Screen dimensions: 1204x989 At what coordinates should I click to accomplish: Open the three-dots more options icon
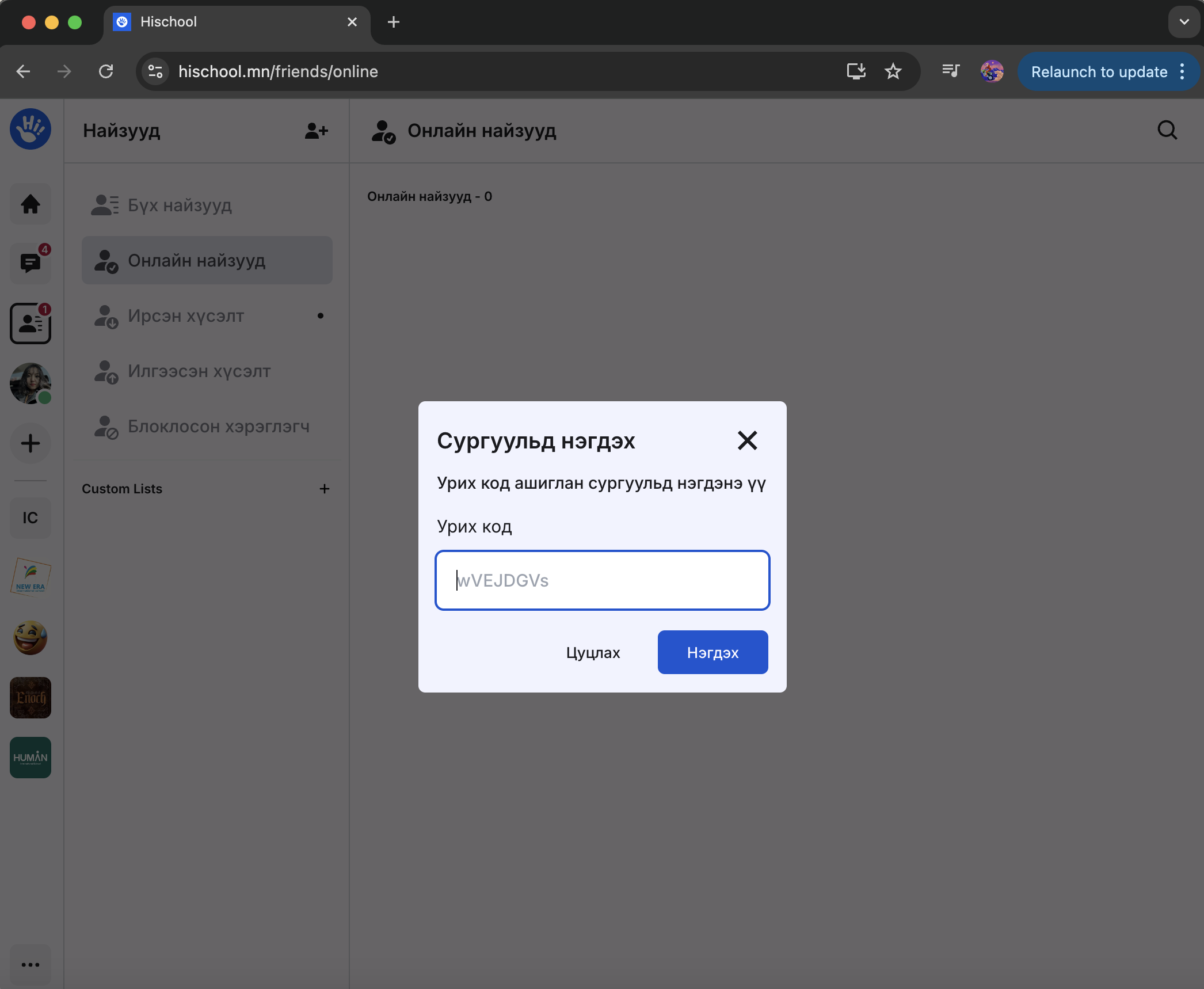[x=31, y=964]
